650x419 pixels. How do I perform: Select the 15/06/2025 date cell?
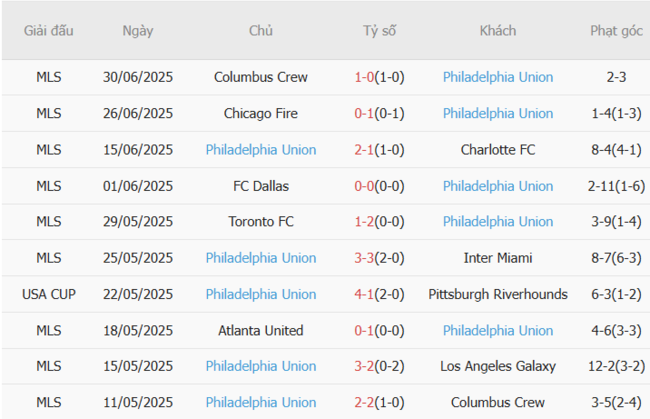coord(138,150)
